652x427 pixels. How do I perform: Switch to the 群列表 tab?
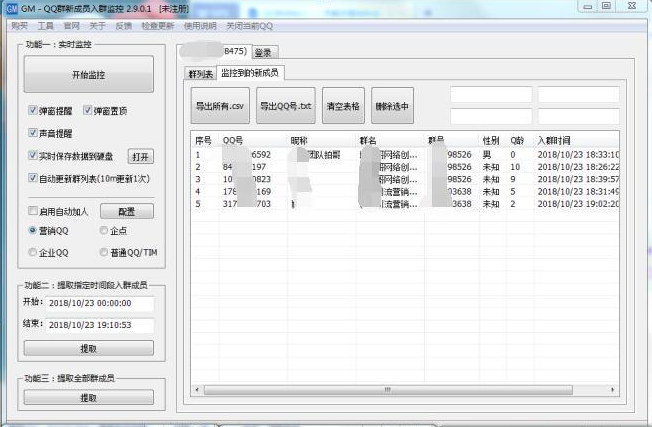(200, 74)
